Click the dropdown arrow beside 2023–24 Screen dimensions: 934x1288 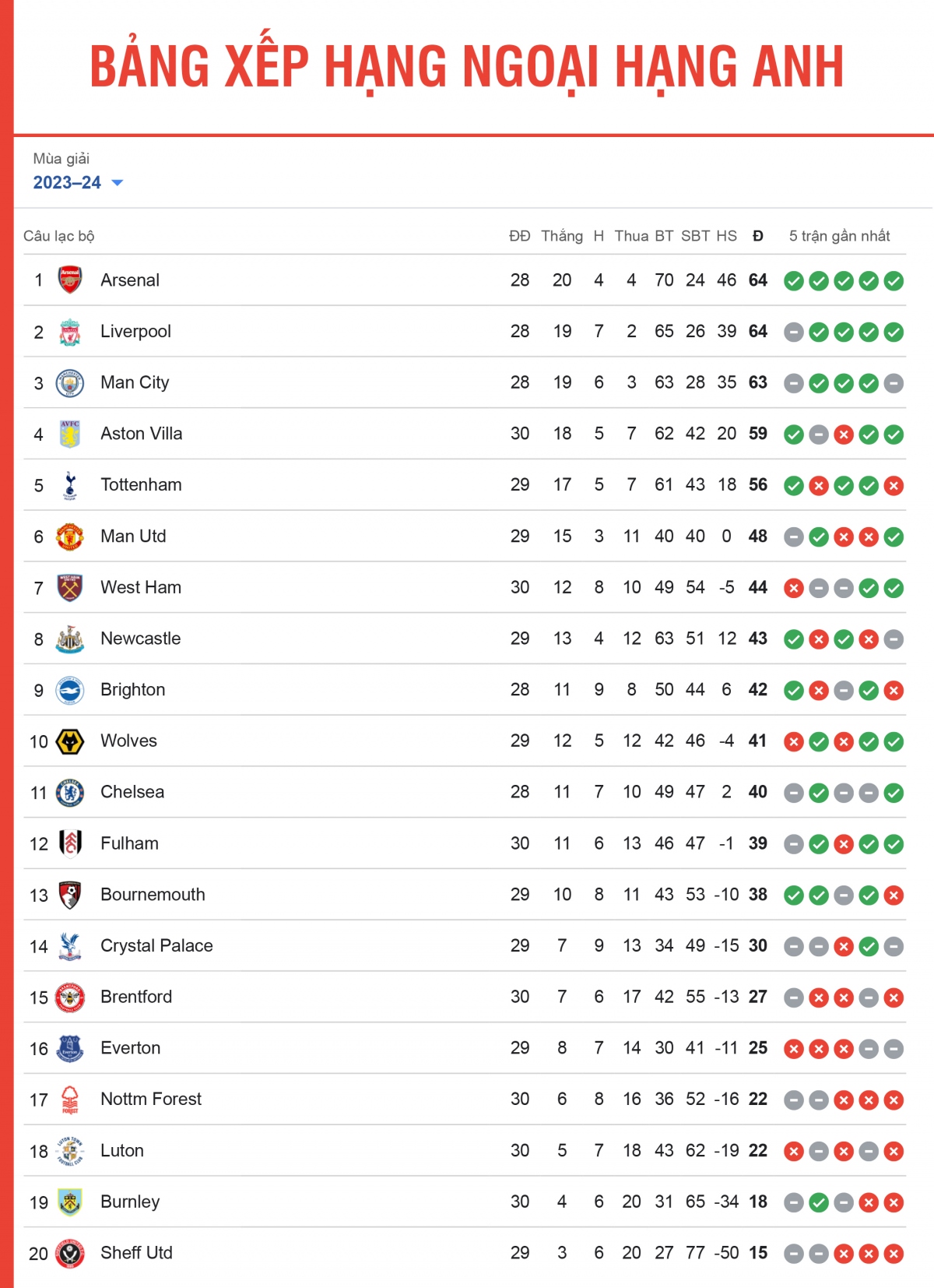click(118, 183)
